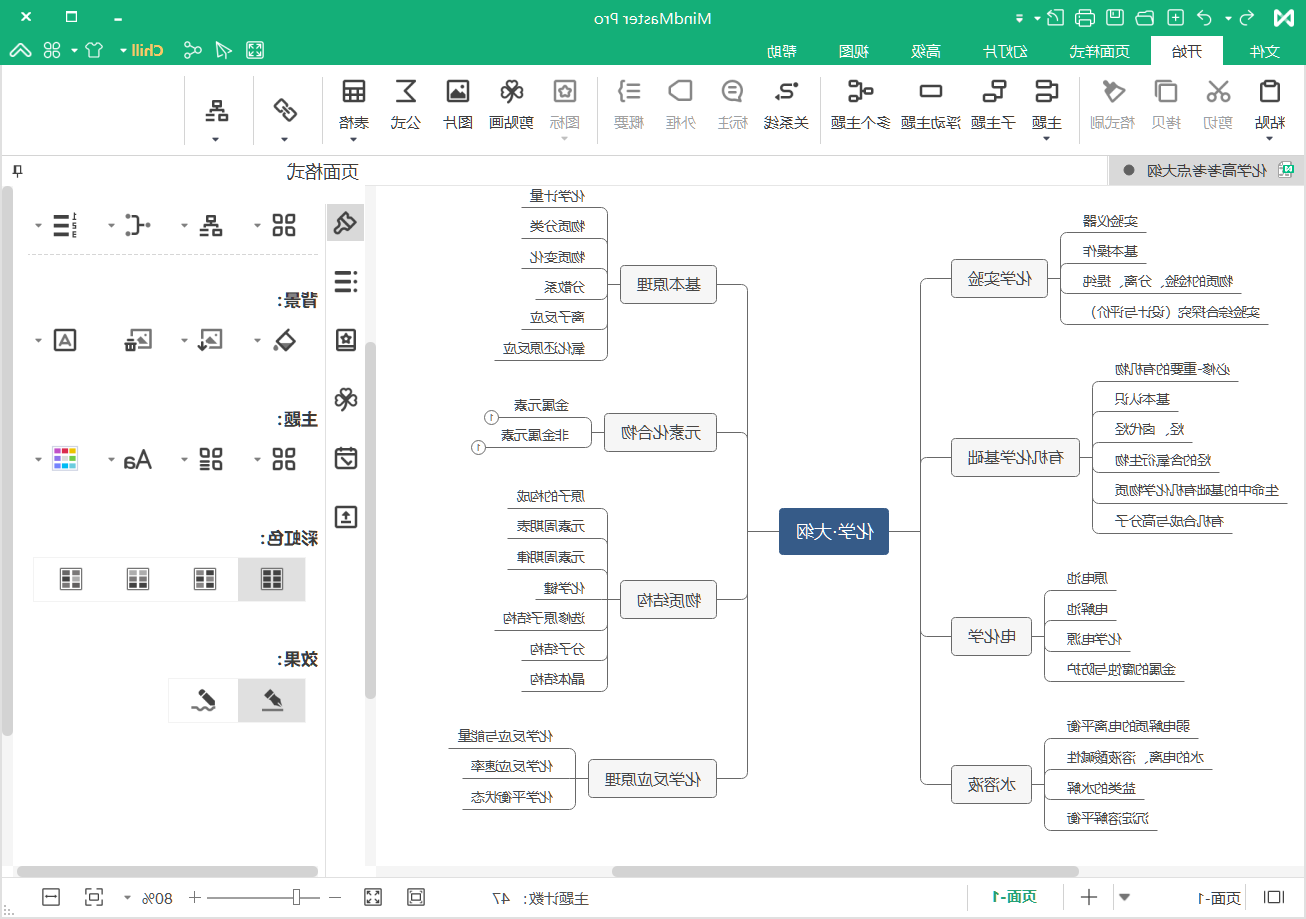Screen dimensions: 1306x919
Task: Click the 剪切 scissors icon
Action: pyautogui.click(x=1218, y=92)
